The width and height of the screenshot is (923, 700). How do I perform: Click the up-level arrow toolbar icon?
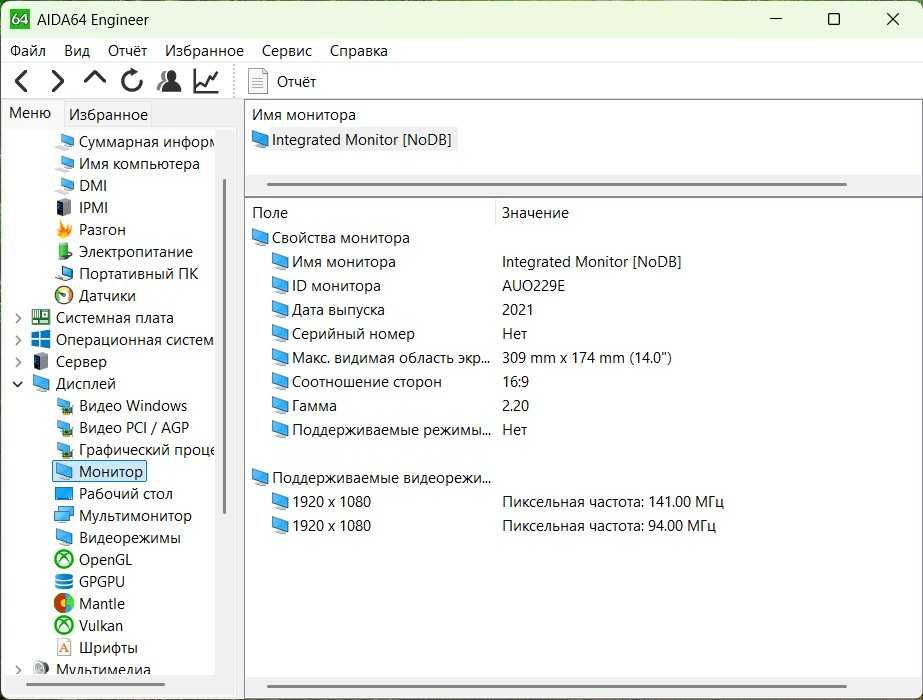point(95,79)
